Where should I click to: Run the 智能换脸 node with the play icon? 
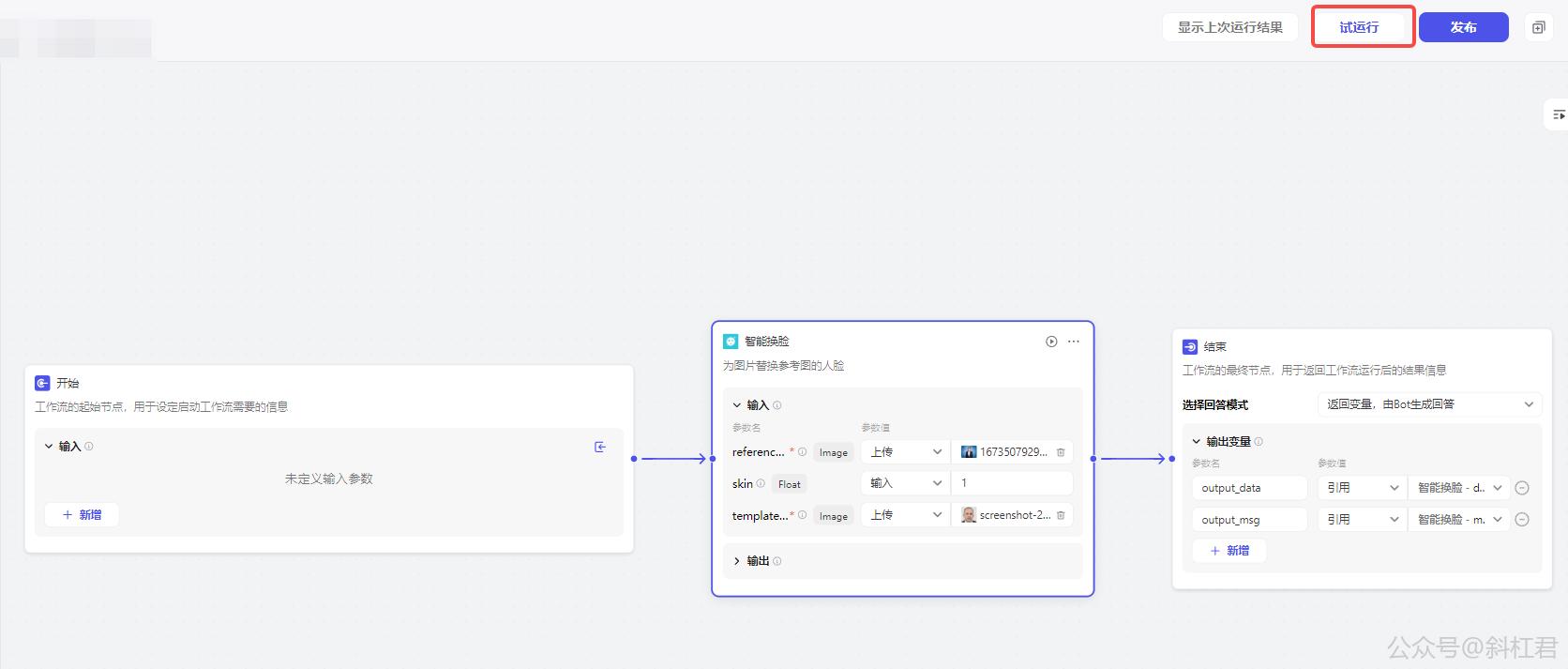[1051, 342]
